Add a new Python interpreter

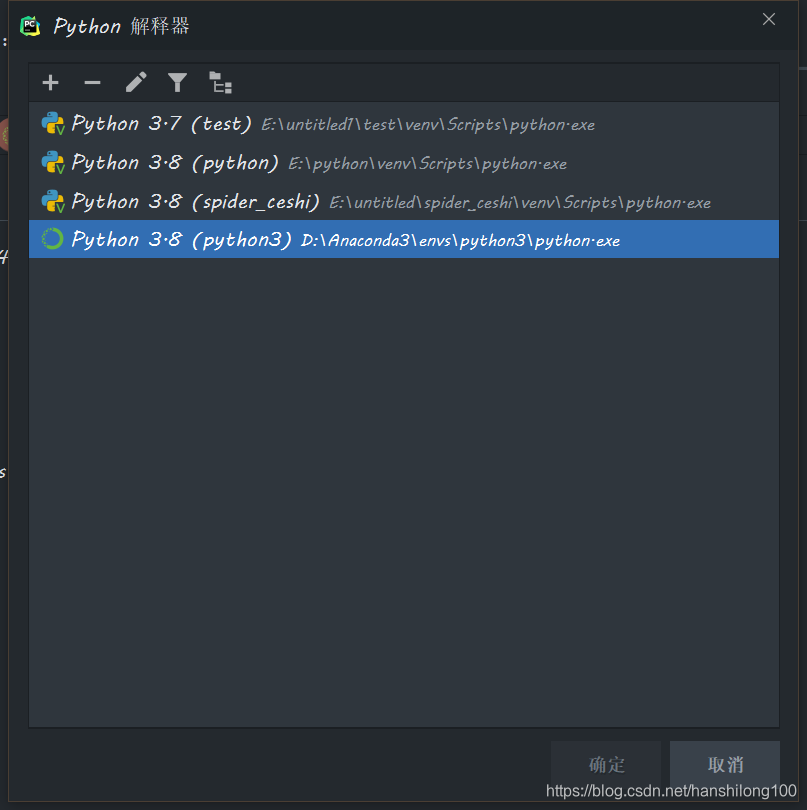point(50,83)
